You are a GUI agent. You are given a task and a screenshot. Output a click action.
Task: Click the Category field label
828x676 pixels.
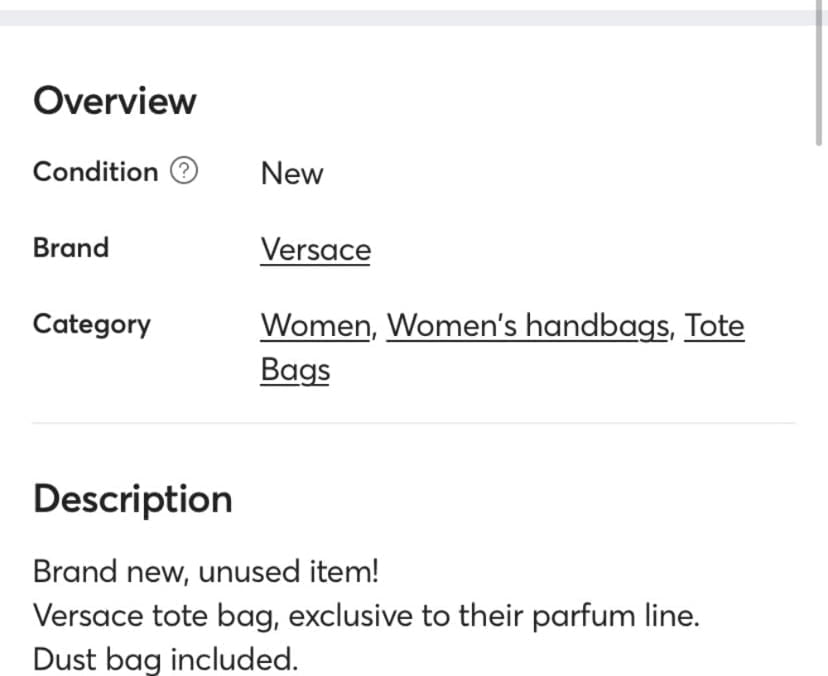[92, 324]
